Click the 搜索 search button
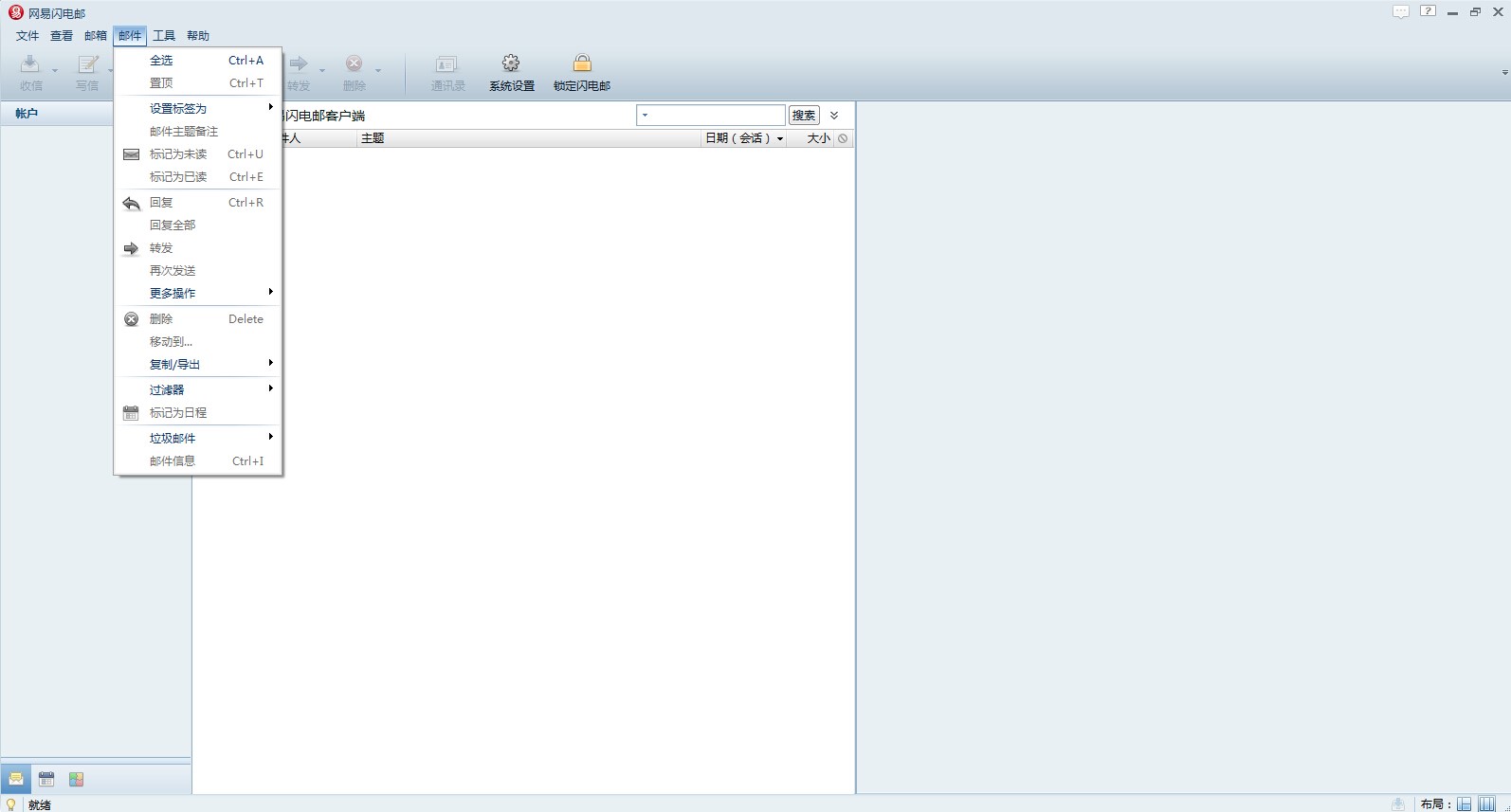This screenshot has height=812, width=1511. coord(804,116)
